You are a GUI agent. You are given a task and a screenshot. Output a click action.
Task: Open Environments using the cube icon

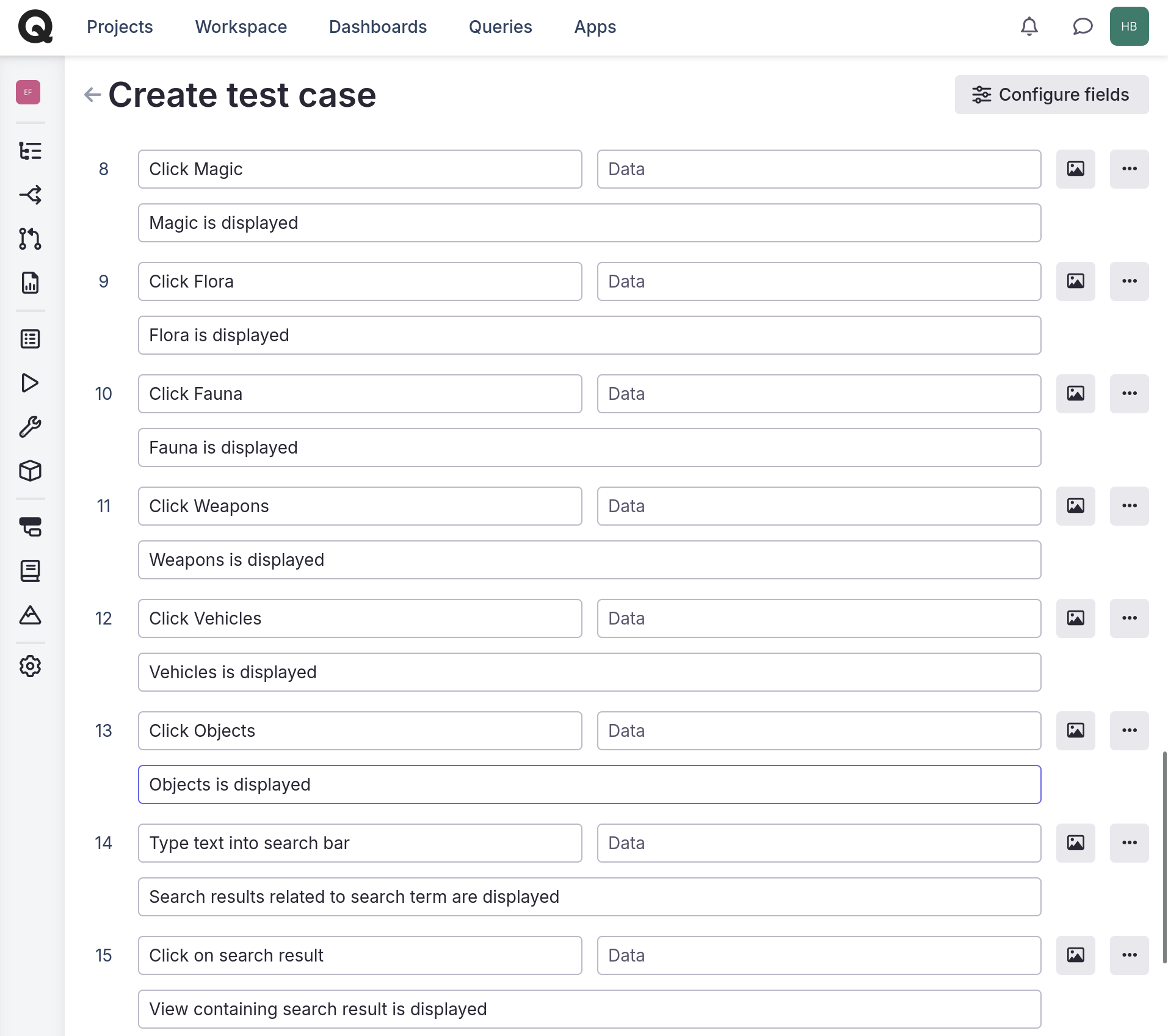click(x=30, y=470)
